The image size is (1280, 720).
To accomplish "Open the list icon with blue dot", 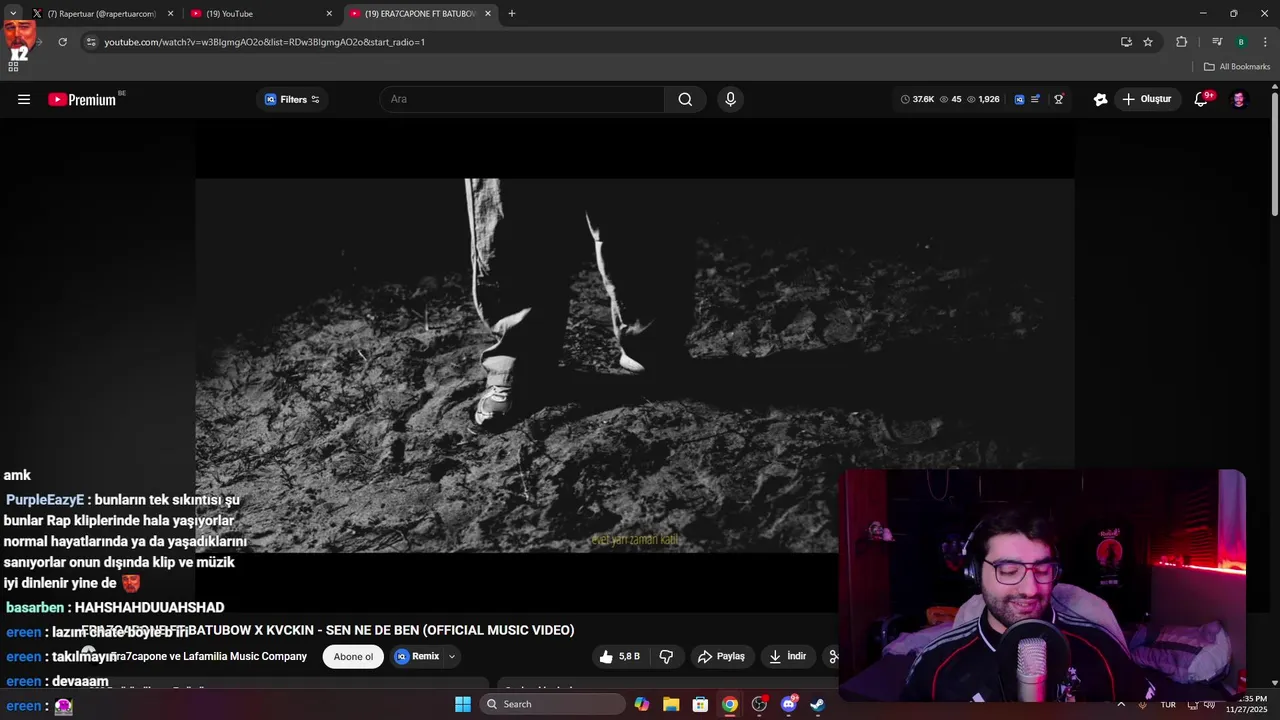I will pyautogui.click(x=1036, y=99).
